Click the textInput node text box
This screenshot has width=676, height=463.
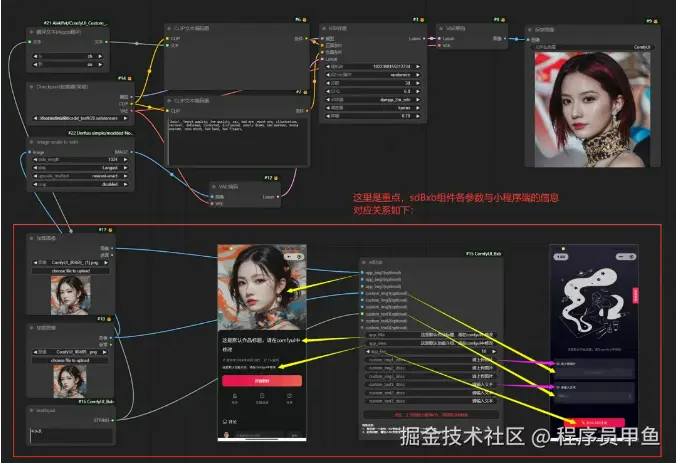pos(71,436)
